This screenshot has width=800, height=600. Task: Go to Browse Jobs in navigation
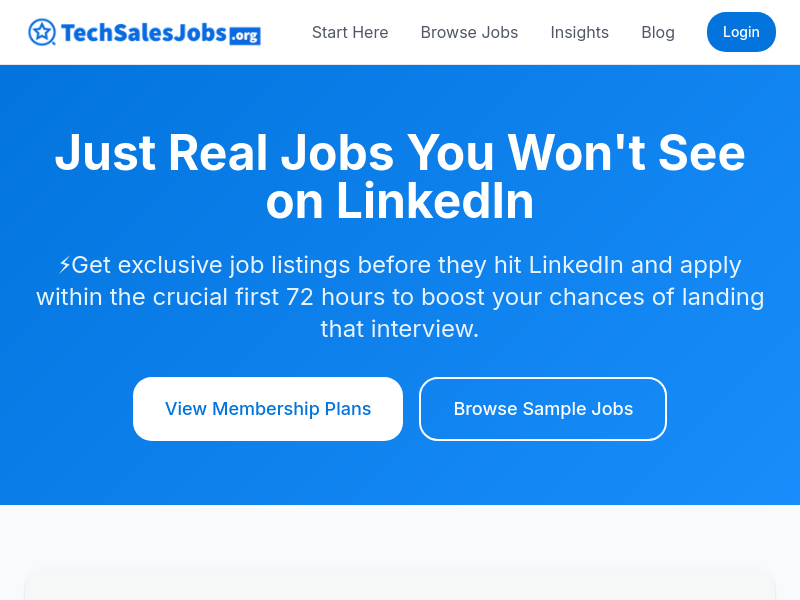pos(469,32)
